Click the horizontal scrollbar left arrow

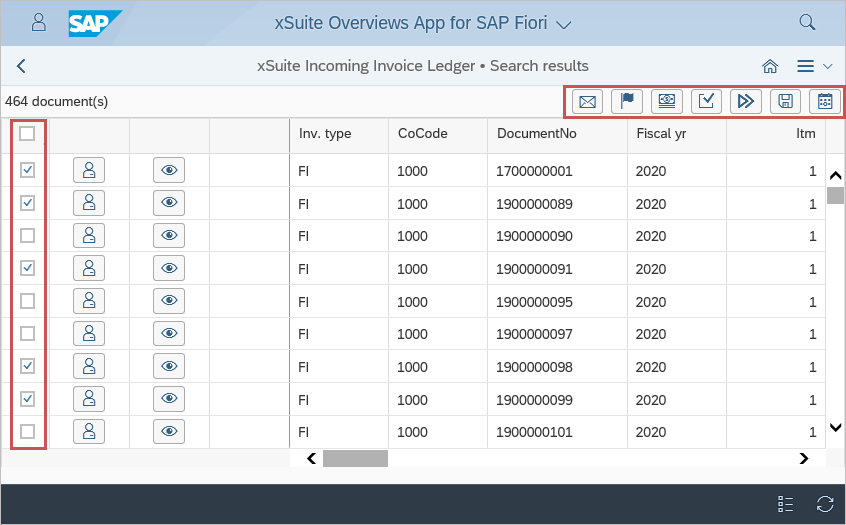point(311,459)
